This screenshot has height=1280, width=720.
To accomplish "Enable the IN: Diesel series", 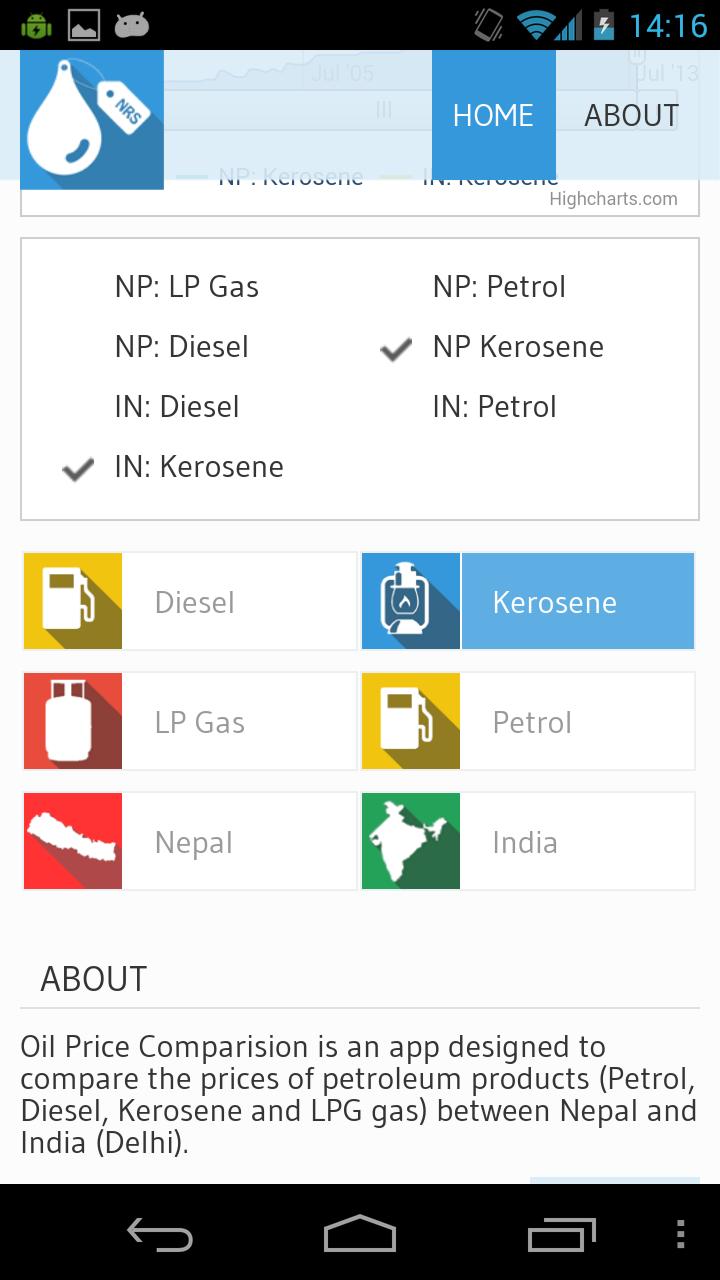I will click(x=176, y=408).
